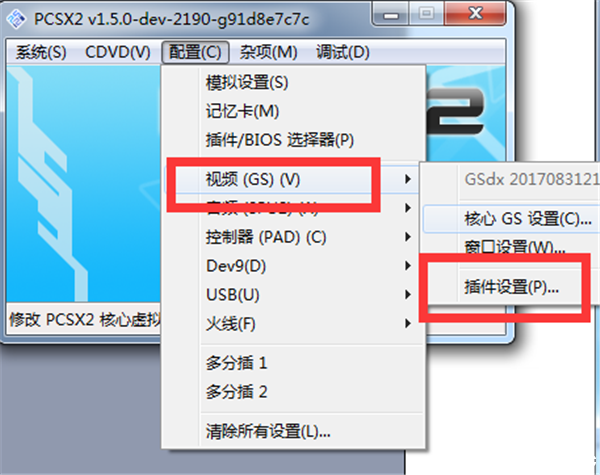
Task: Open the CDVD(V) menu
Action: (x=117, y=52)
